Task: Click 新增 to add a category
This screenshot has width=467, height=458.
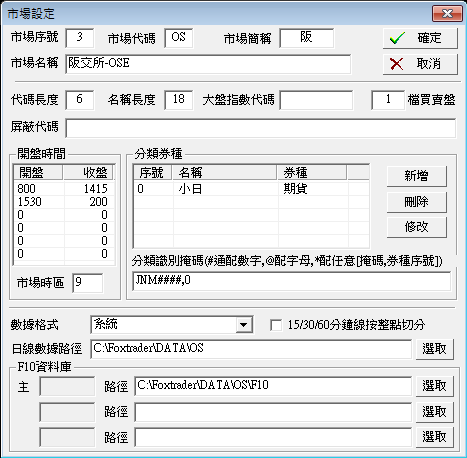Action: 416,176
